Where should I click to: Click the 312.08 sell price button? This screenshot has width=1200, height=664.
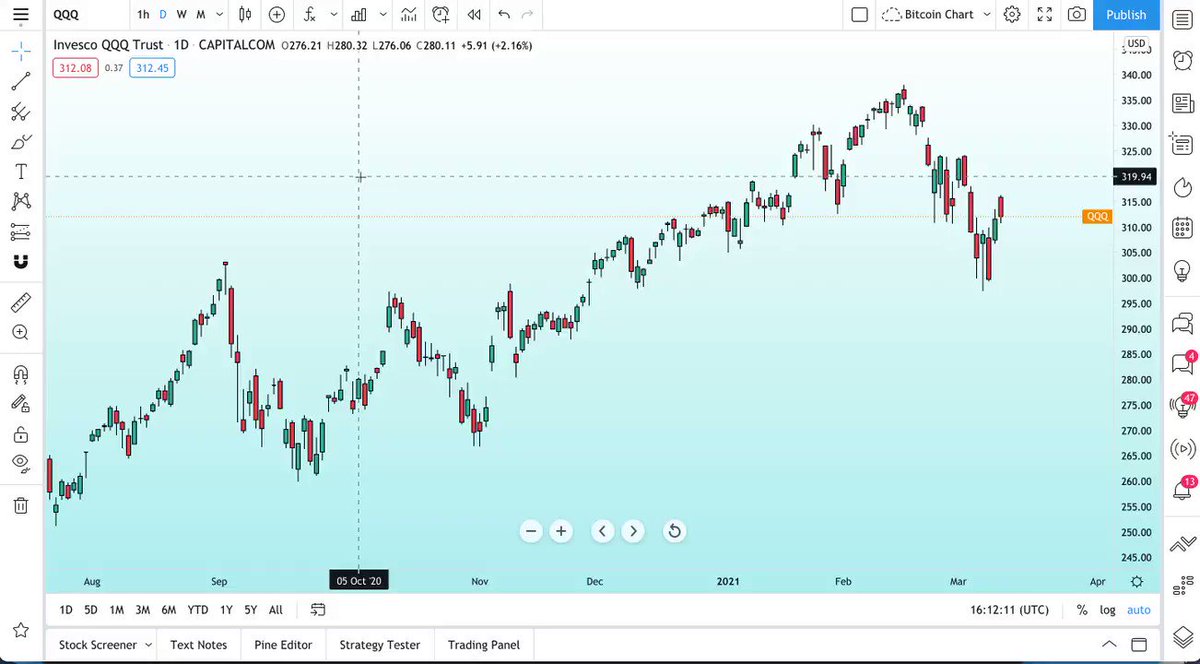(75, 68)
